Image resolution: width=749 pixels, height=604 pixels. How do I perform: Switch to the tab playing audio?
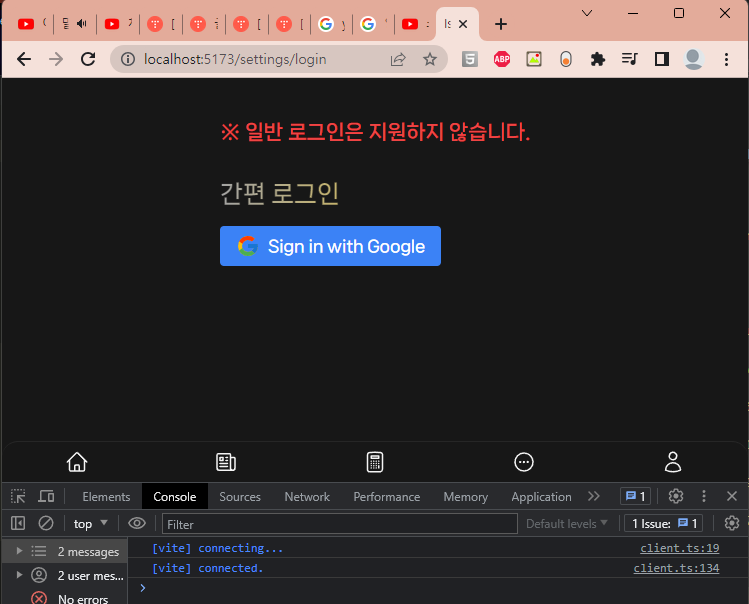click(75, 24)
